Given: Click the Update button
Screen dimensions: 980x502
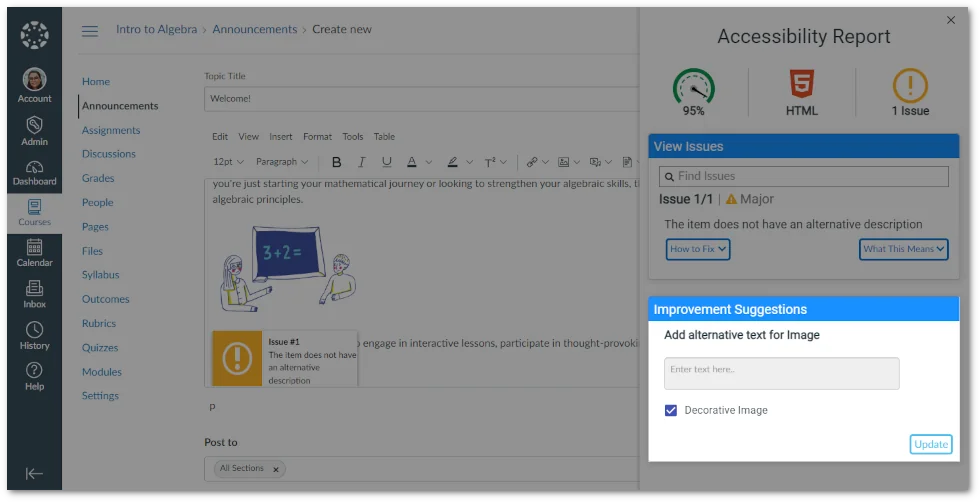Looking at the screenshot, I should 930,444.
